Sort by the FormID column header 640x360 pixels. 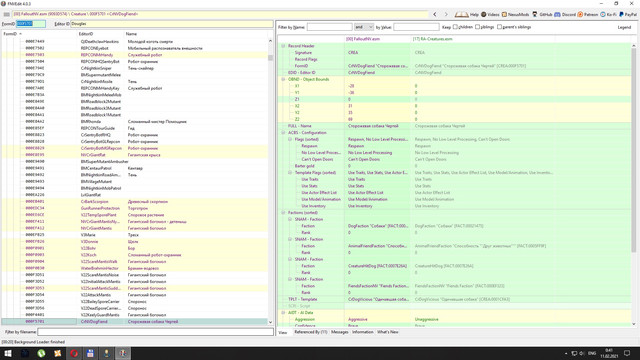point(39,34)
